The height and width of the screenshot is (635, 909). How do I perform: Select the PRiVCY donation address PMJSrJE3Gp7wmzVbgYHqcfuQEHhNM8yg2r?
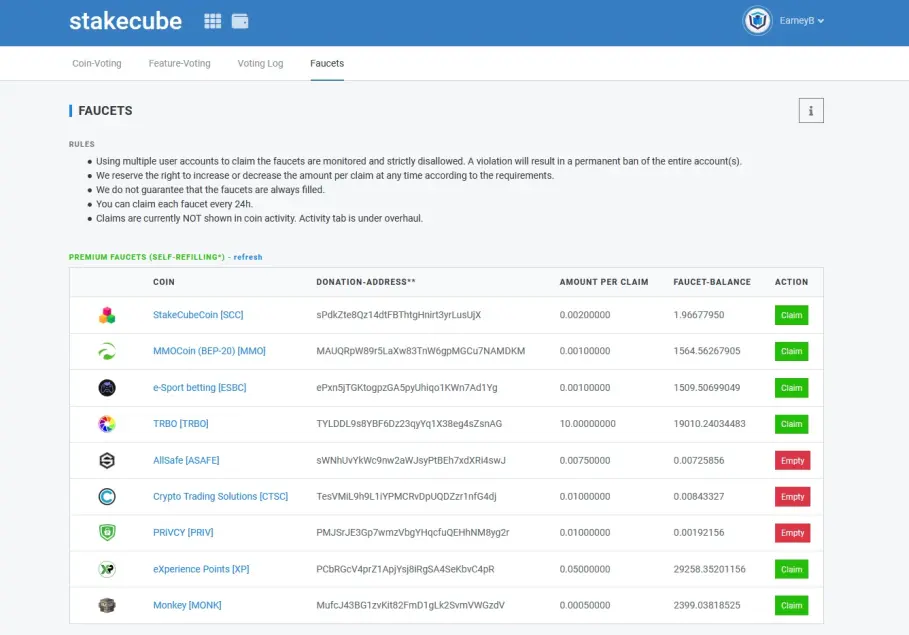point(413,532)
